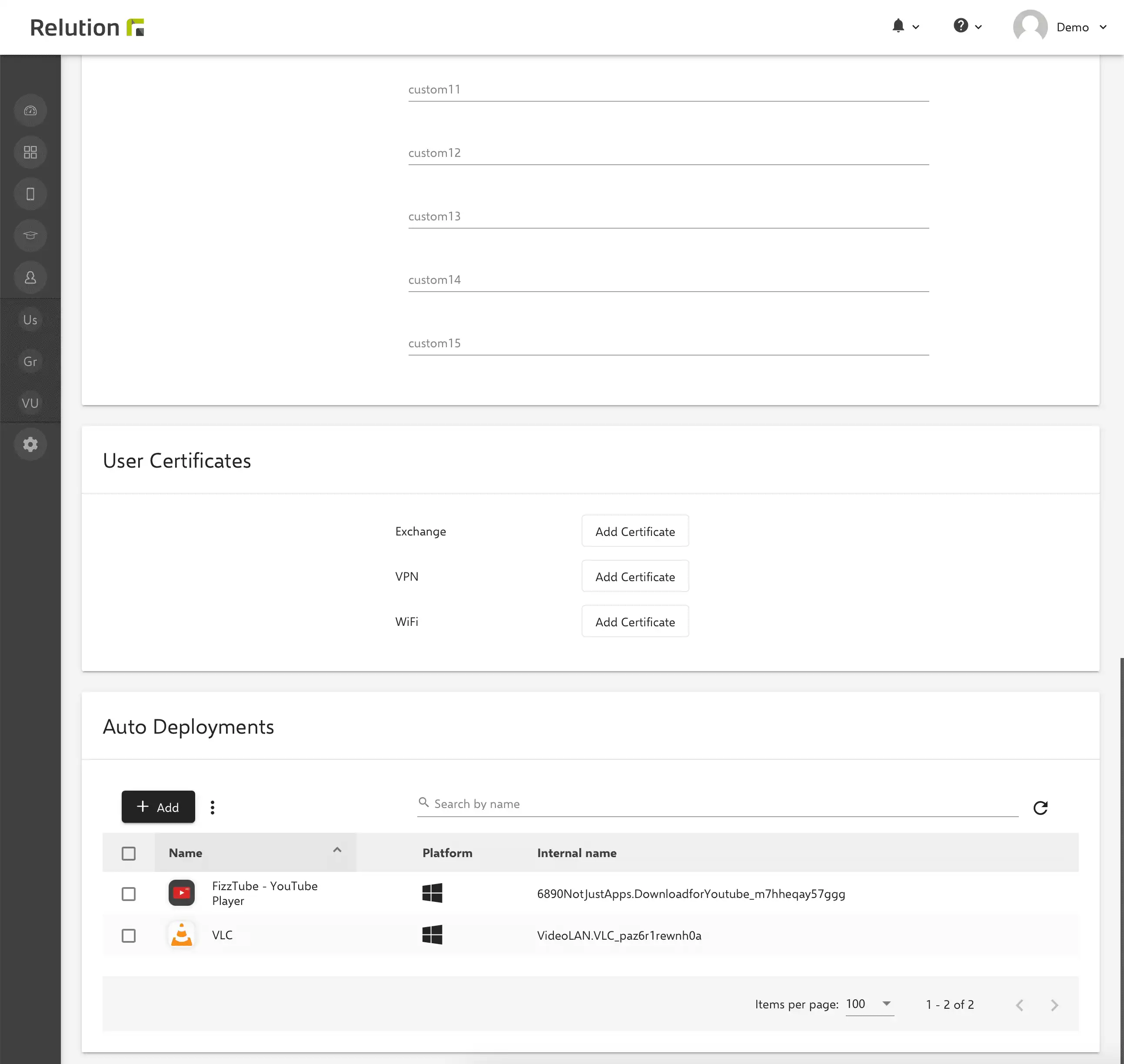
Task: Refresh the auto deployments list
Action: (x=1040, y=808)
